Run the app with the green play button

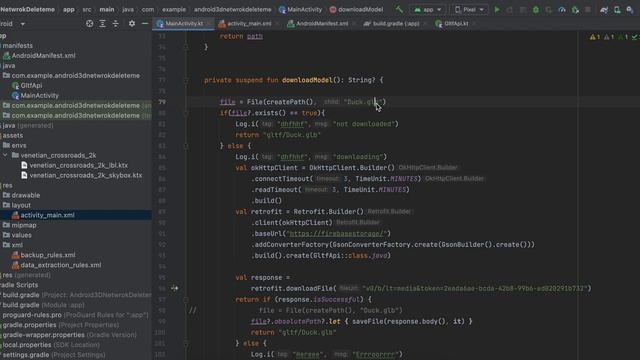(x=497, y=9)
